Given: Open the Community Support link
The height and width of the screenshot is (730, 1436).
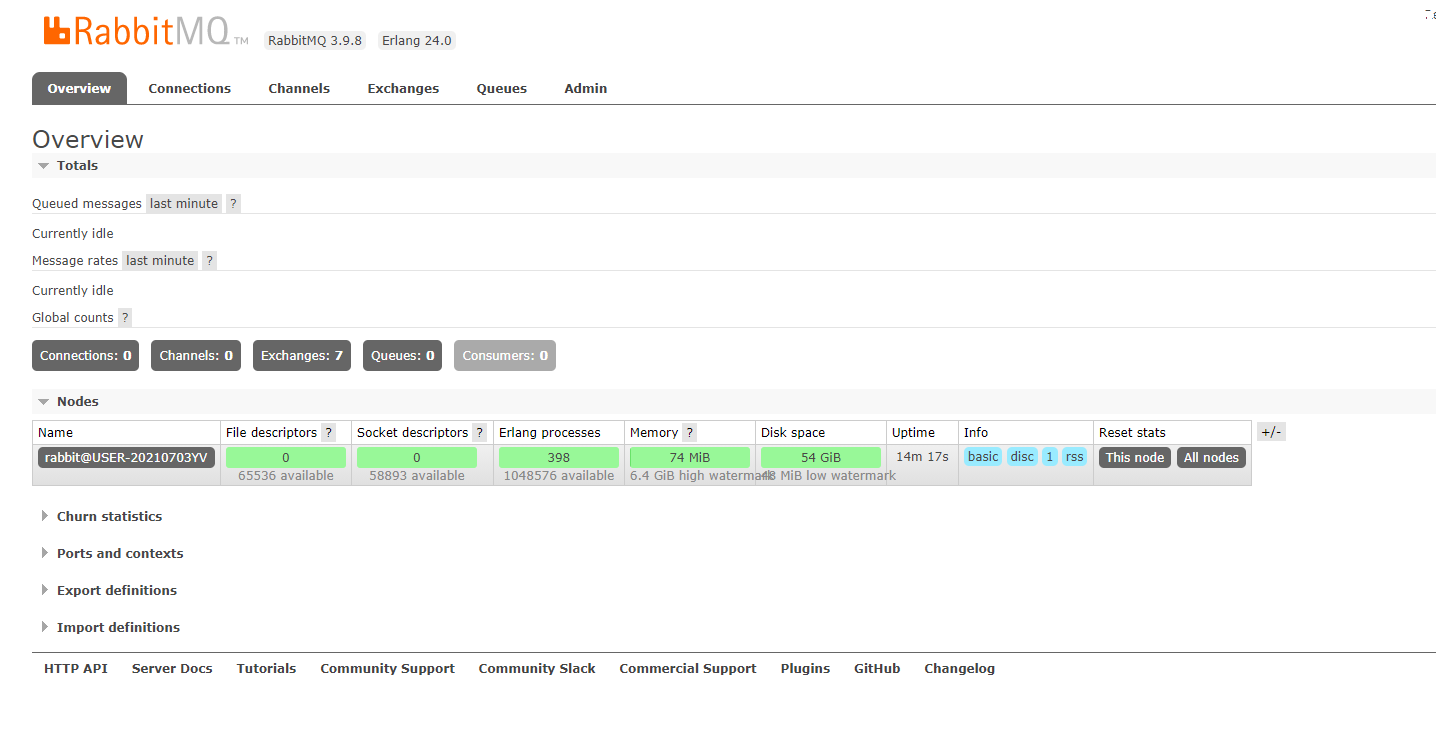Looking at the screenshot, I should click(x=388, y=669).
